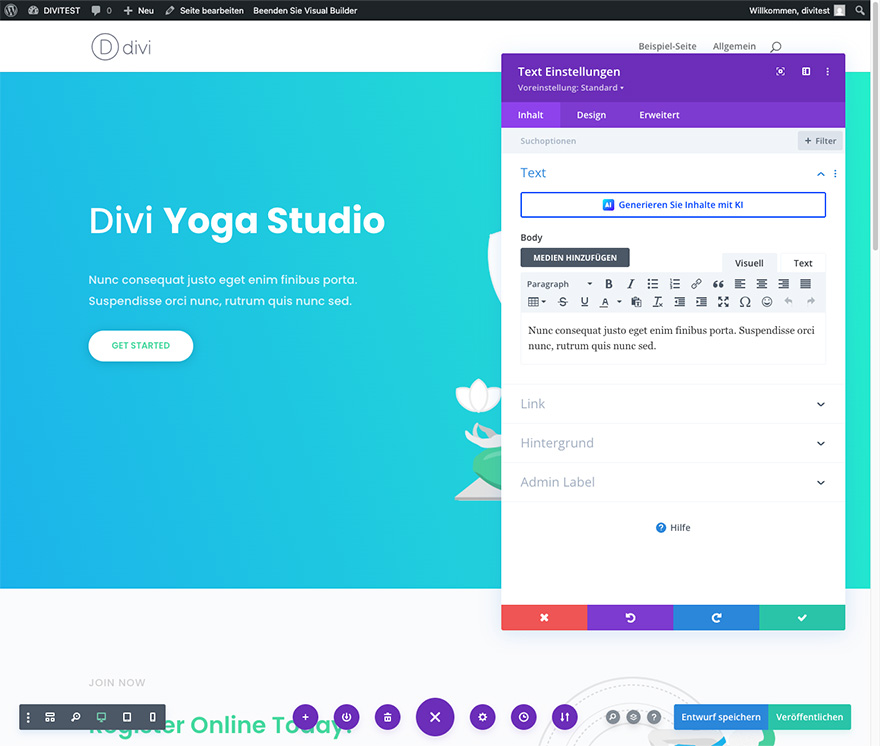This screenshot has width=880, height=746.
Task: Click the trash icon to clear layout
Action: click(388, 717)
